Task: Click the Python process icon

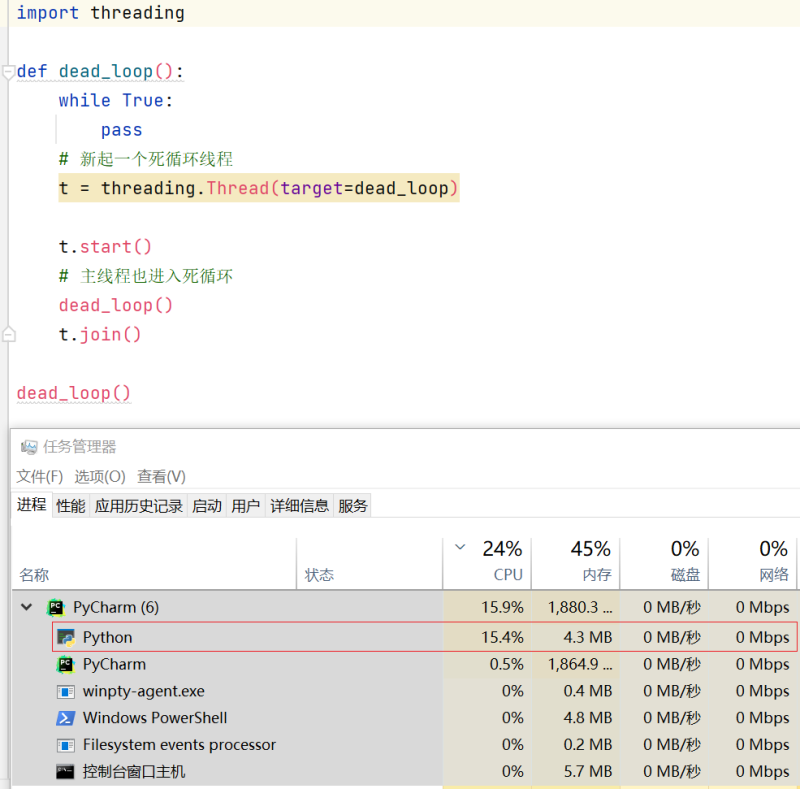Action: (x=66, y=637)
